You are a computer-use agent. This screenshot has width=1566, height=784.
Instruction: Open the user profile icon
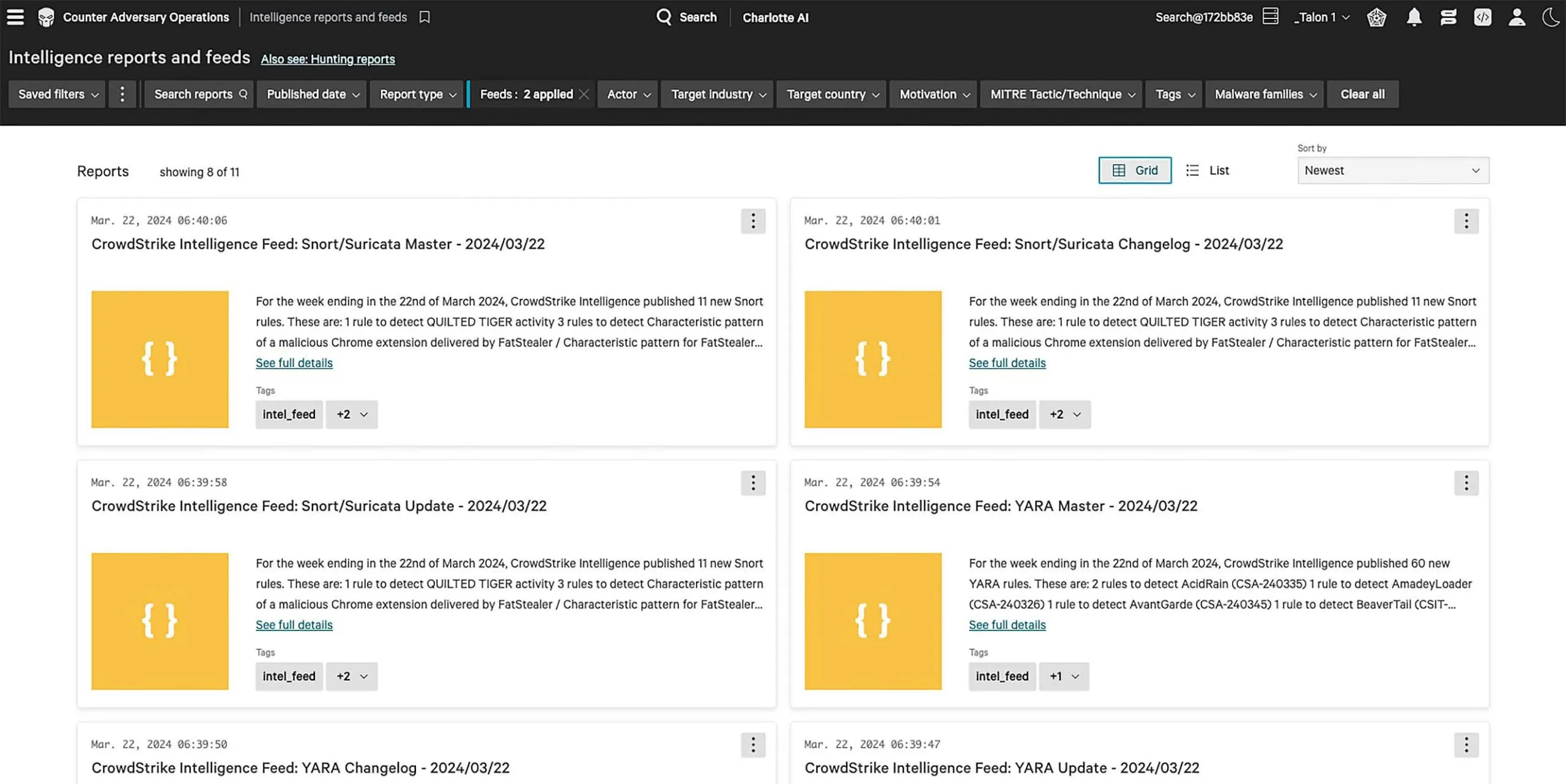1516,17
